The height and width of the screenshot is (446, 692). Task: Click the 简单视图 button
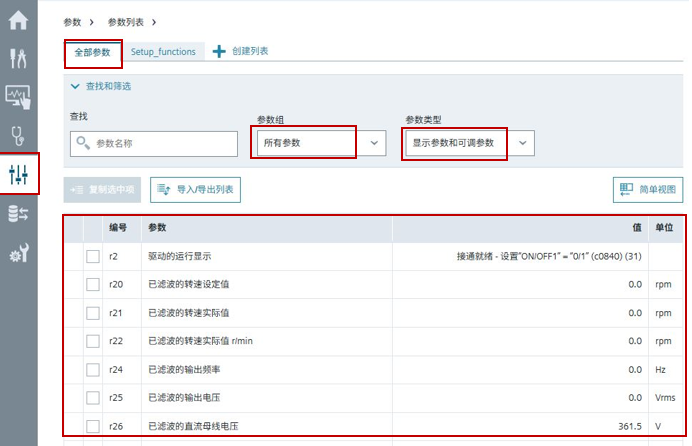(648, 188)
